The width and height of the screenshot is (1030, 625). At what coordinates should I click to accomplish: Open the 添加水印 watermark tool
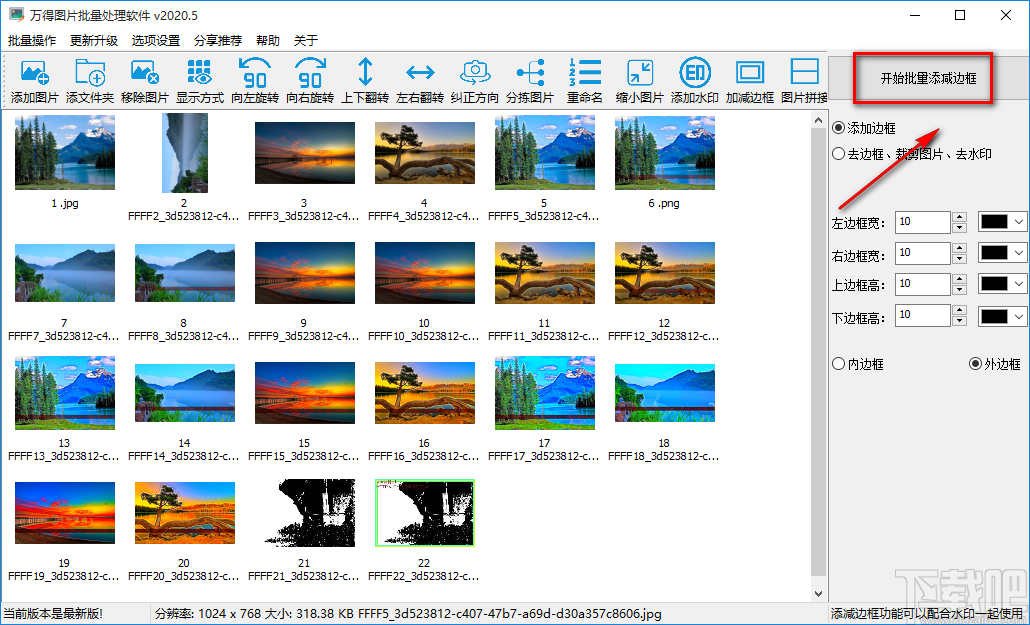[x=695, y=81]
